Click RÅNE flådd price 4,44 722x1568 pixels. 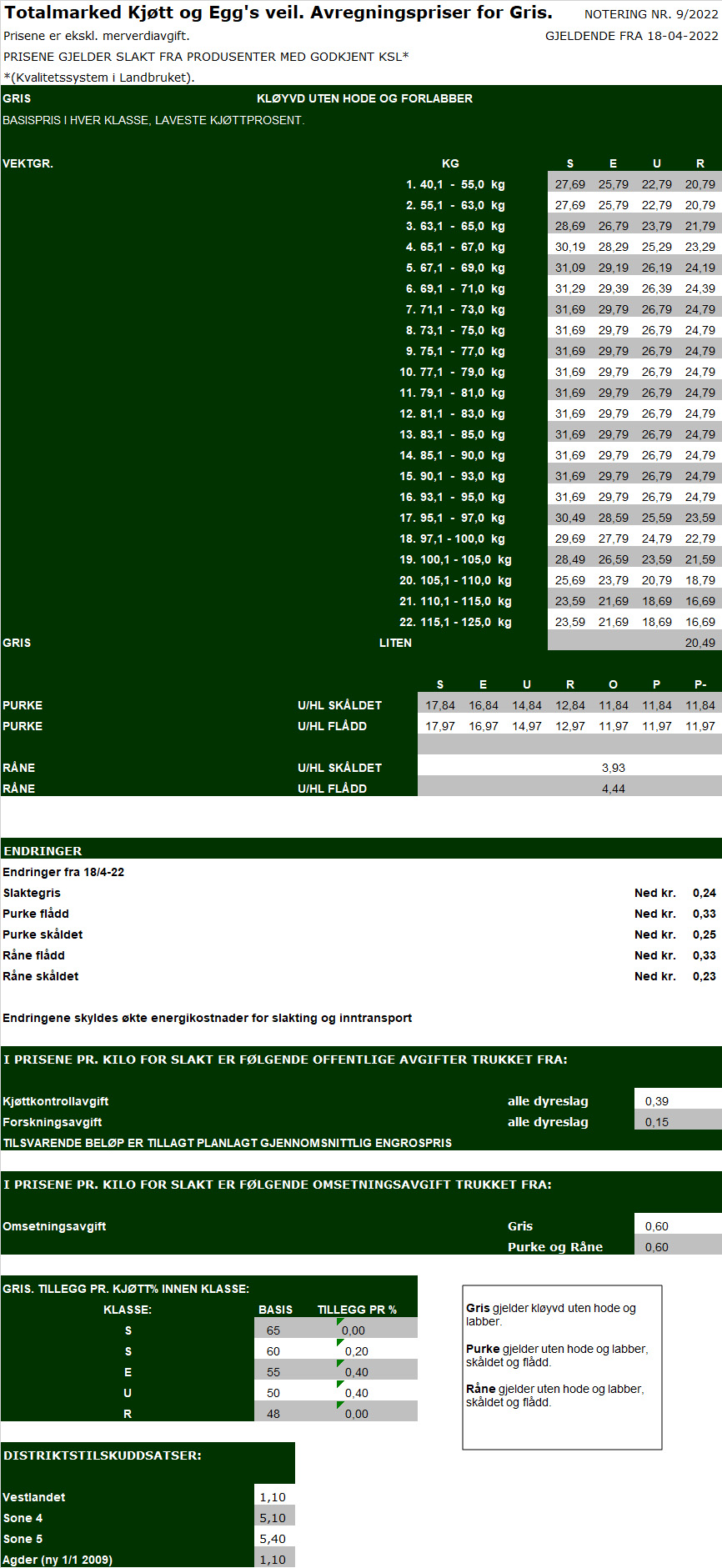614,789
